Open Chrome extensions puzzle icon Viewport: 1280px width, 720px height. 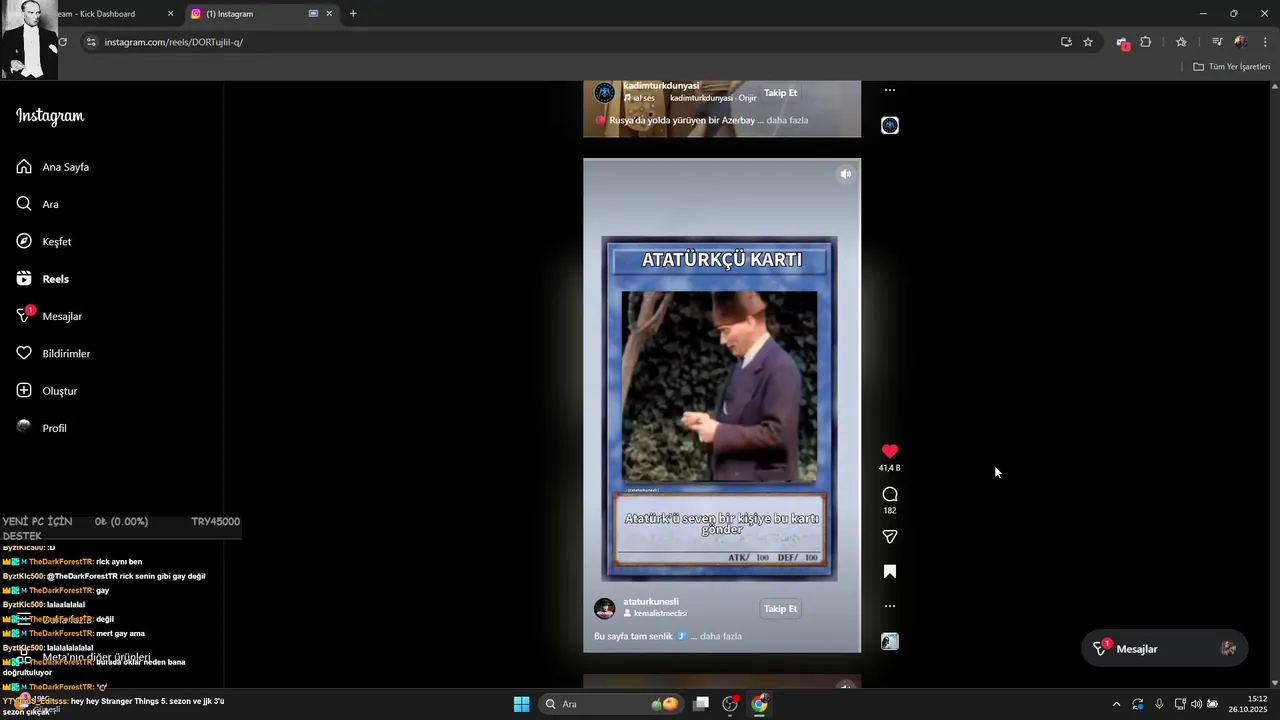tap(1146, 42)
